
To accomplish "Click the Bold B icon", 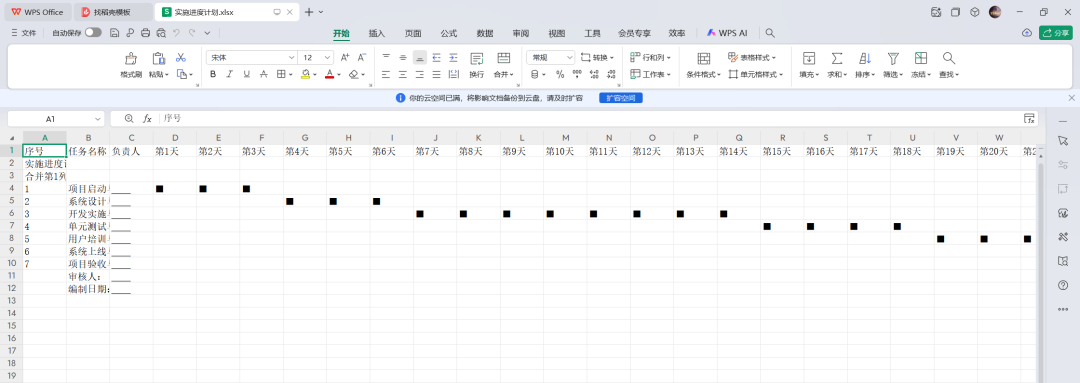I will [x=213, y=74].
